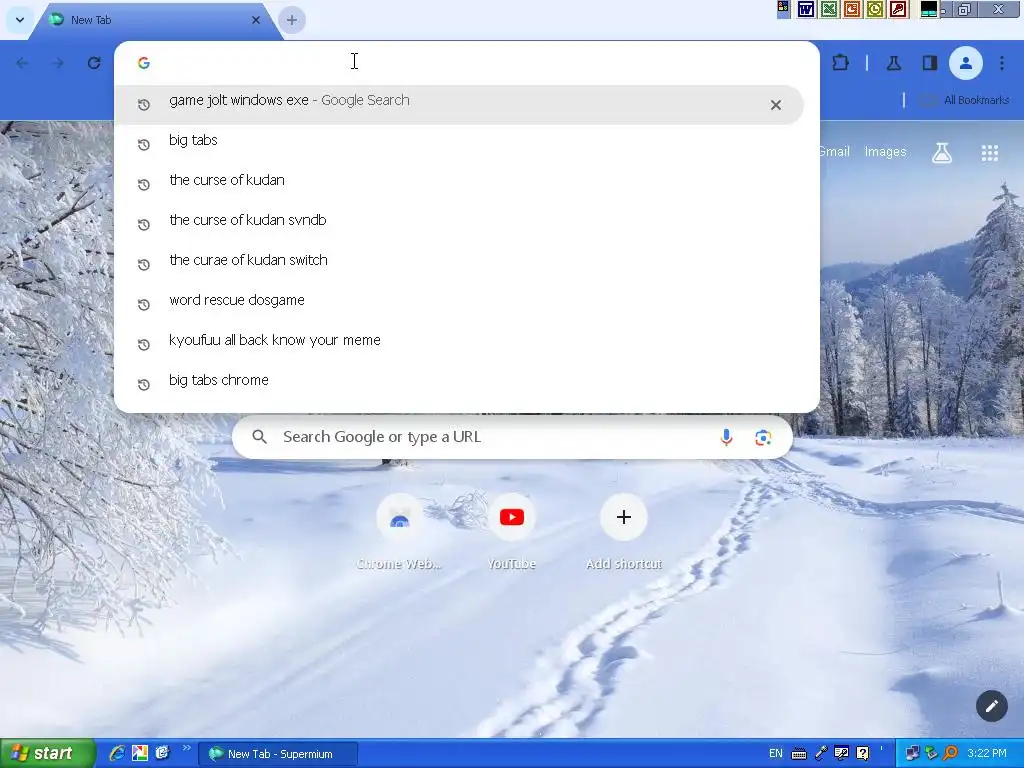Open the All Bookmarks folder
The image size is (1024, 768).
pyautogui.click(x=965, y=100)
